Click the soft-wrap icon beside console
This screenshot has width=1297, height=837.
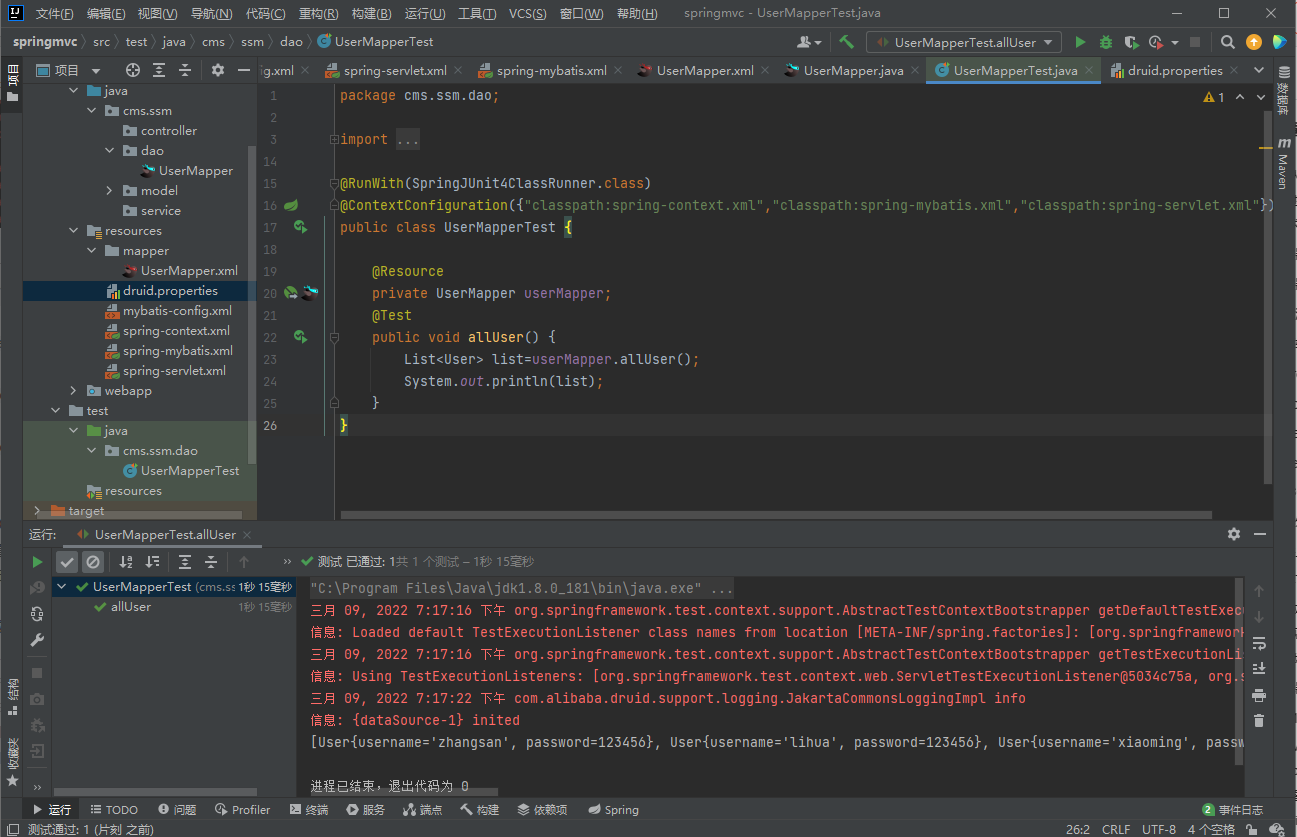point(1259,643)
